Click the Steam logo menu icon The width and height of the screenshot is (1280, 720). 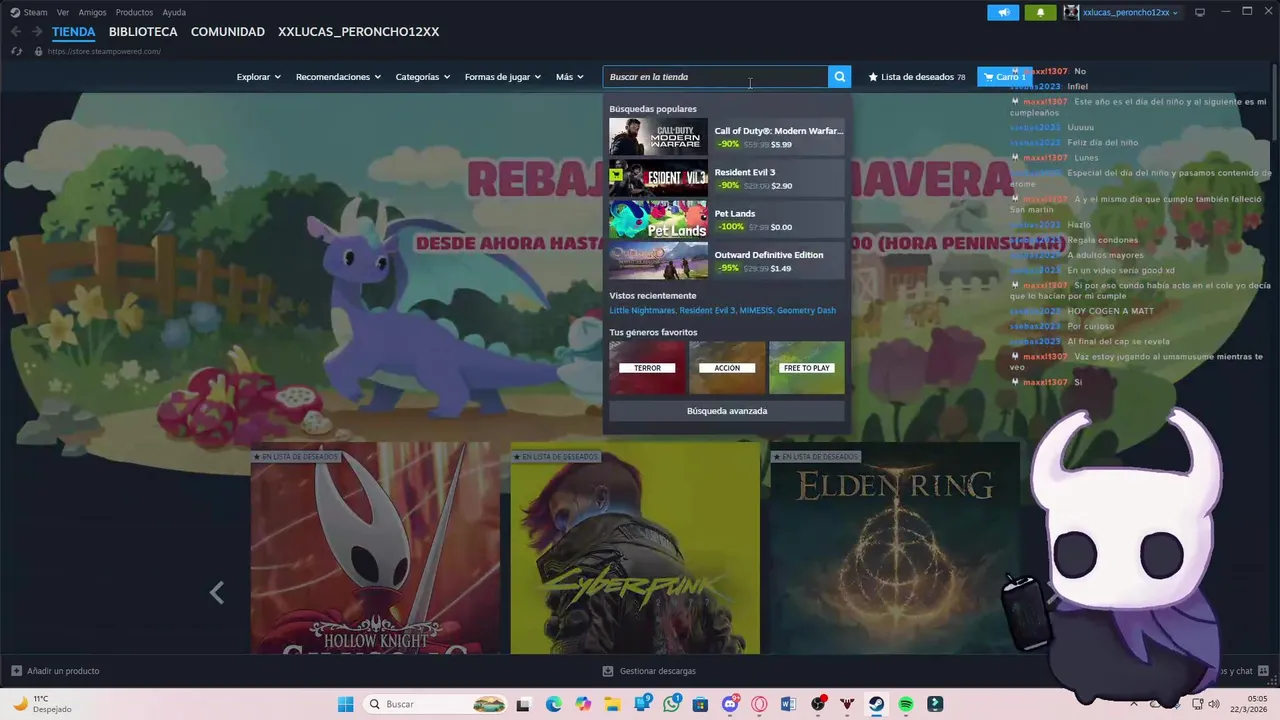pyautogui.click(x=15, y=12)
